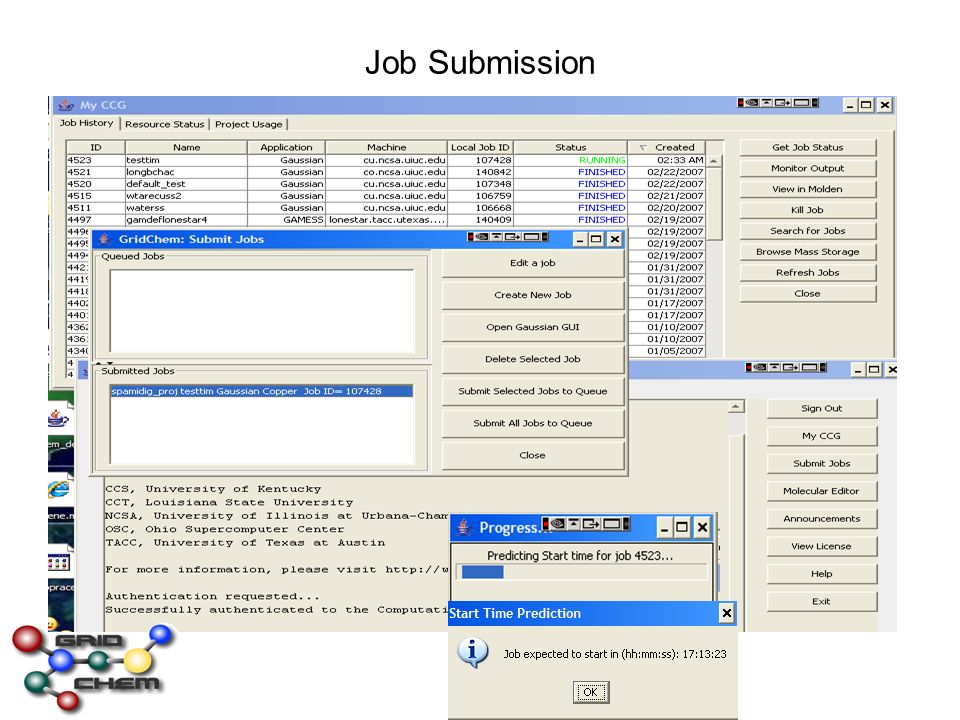Click main window text area scrollbar up arrow

pyautogui.click(x=736, y=407)
